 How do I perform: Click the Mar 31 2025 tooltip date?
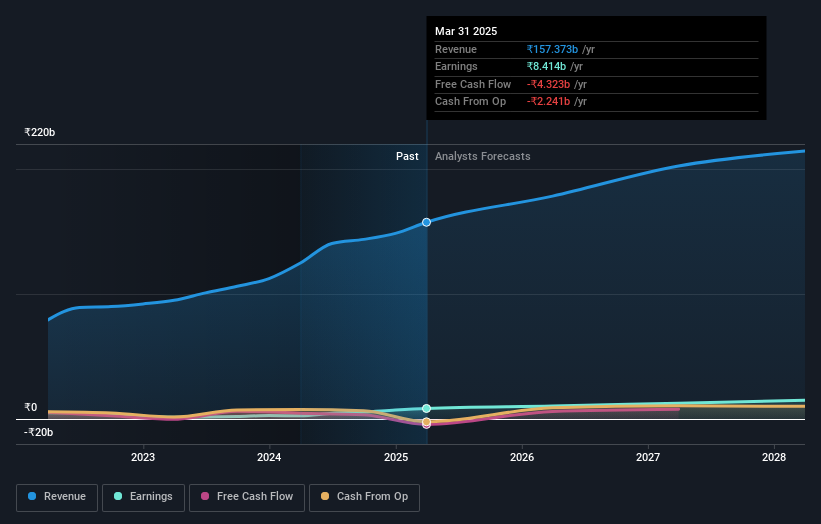tap(466, 31)
